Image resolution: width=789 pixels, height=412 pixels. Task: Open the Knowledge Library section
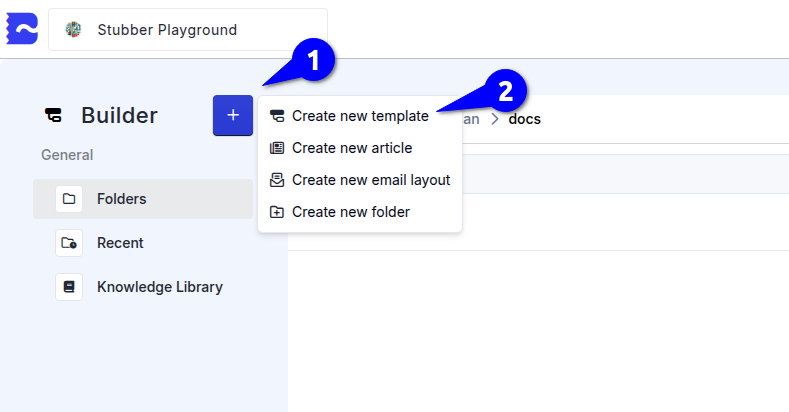click(159, 287)
